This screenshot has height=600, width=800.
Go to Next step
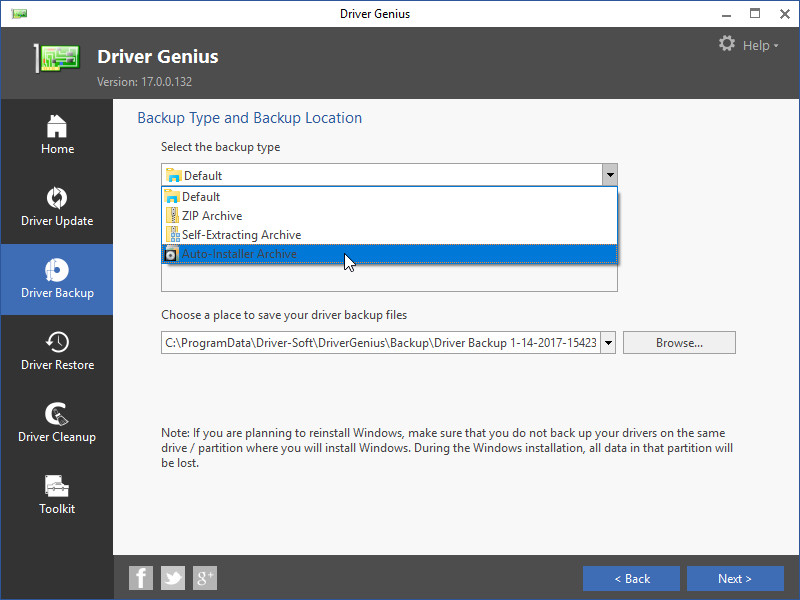[735, 579]
